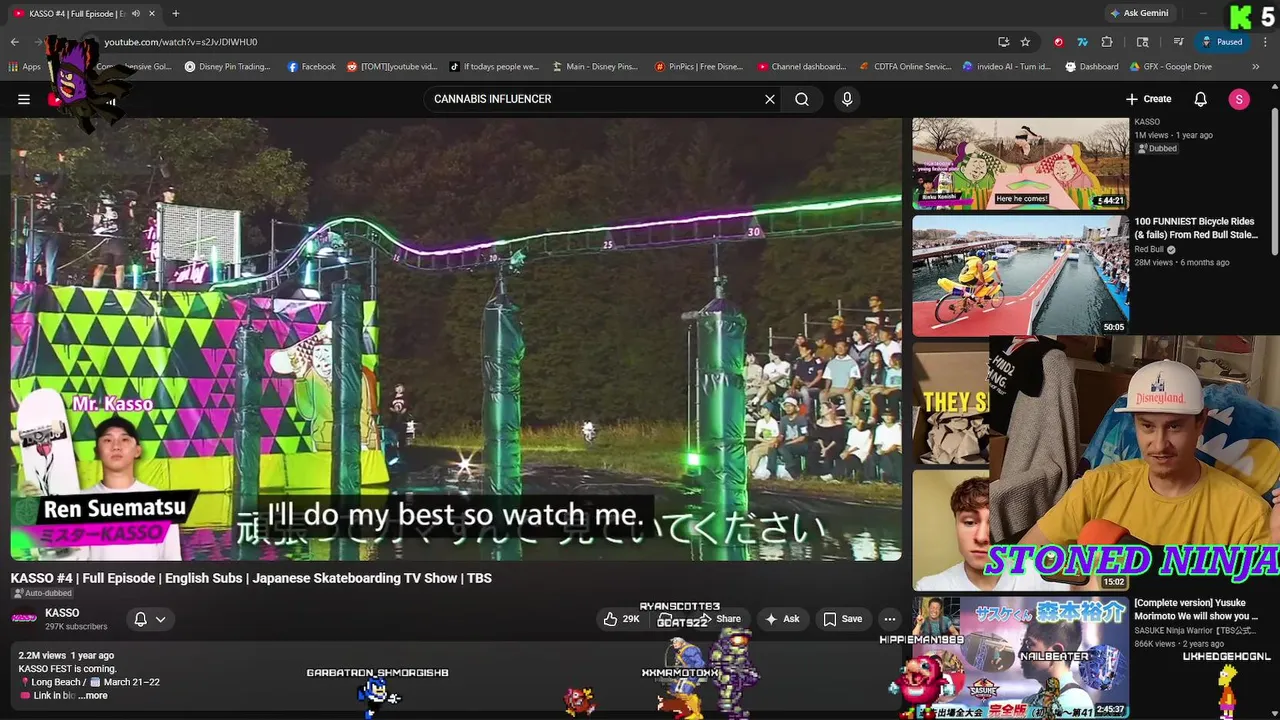The width and height of the screenshot is (1280, 720).
Task: Open the 100 FUNNIEST Bicycle Rides thumbnail
Action: tap(1020, 275)
